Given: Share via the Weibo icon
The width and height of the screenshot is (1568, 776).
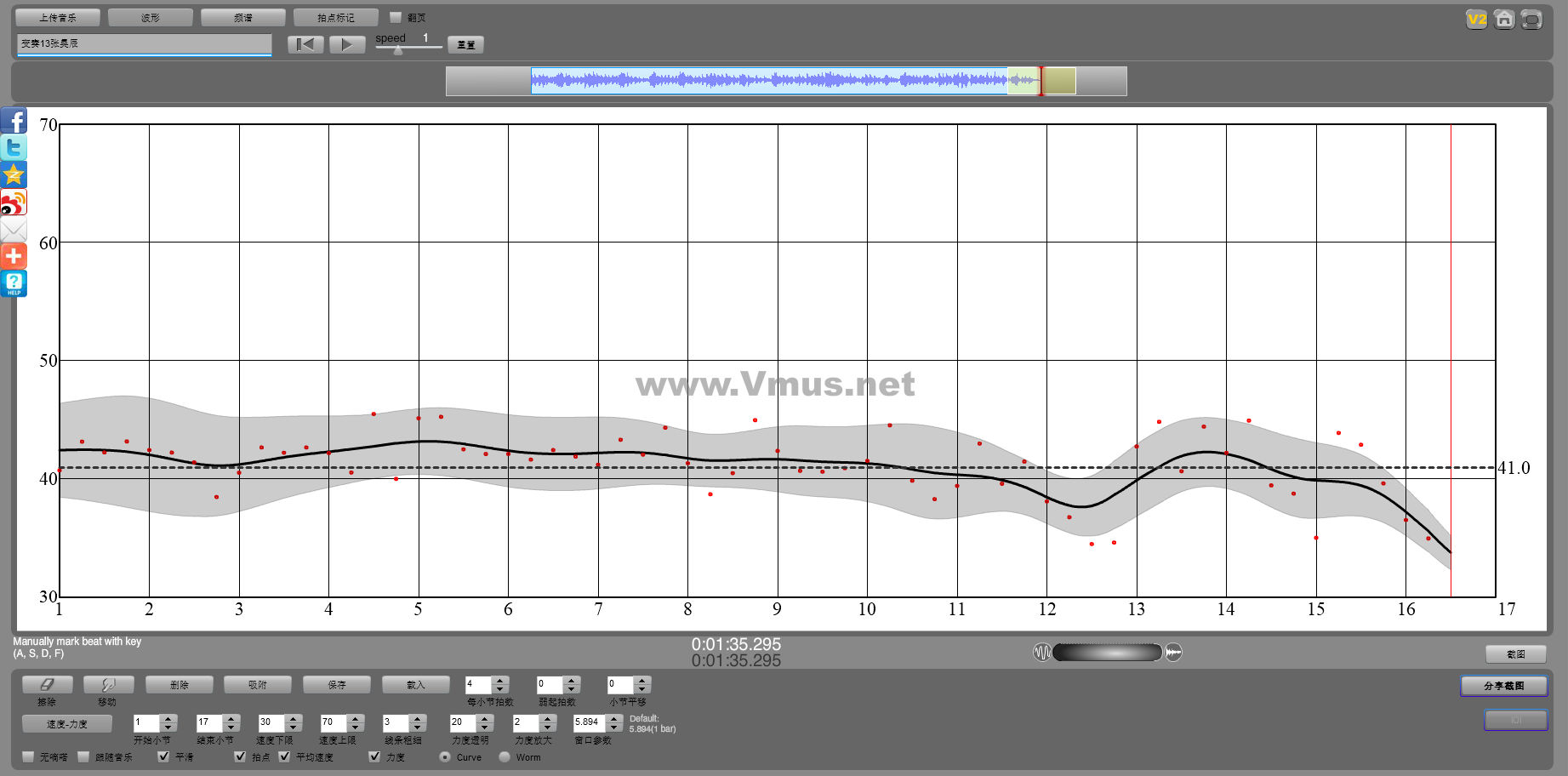Looking at the screenshot, I should pos(14,203).
